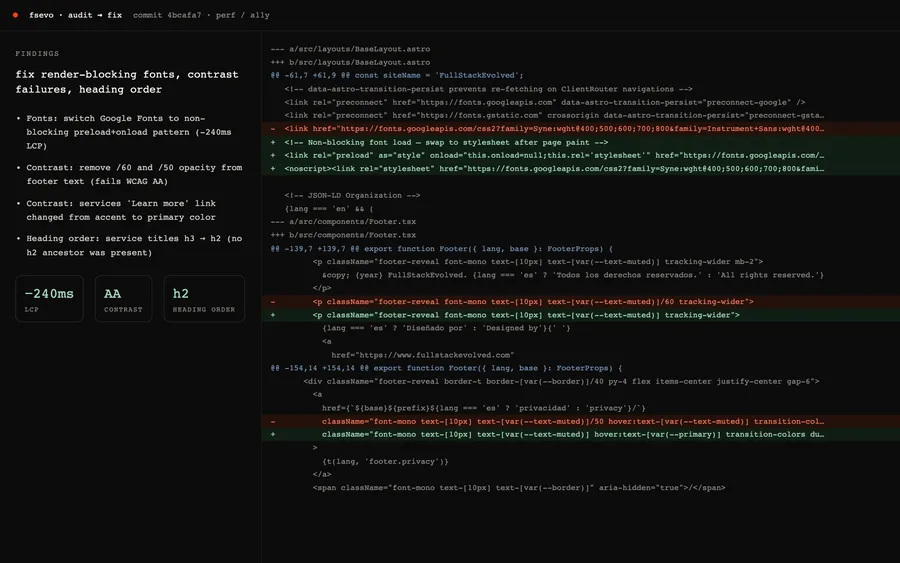Click the '&copy; {year} FullStackEvolved' line
The image size is (900, 563).
(x=573, y=275)
